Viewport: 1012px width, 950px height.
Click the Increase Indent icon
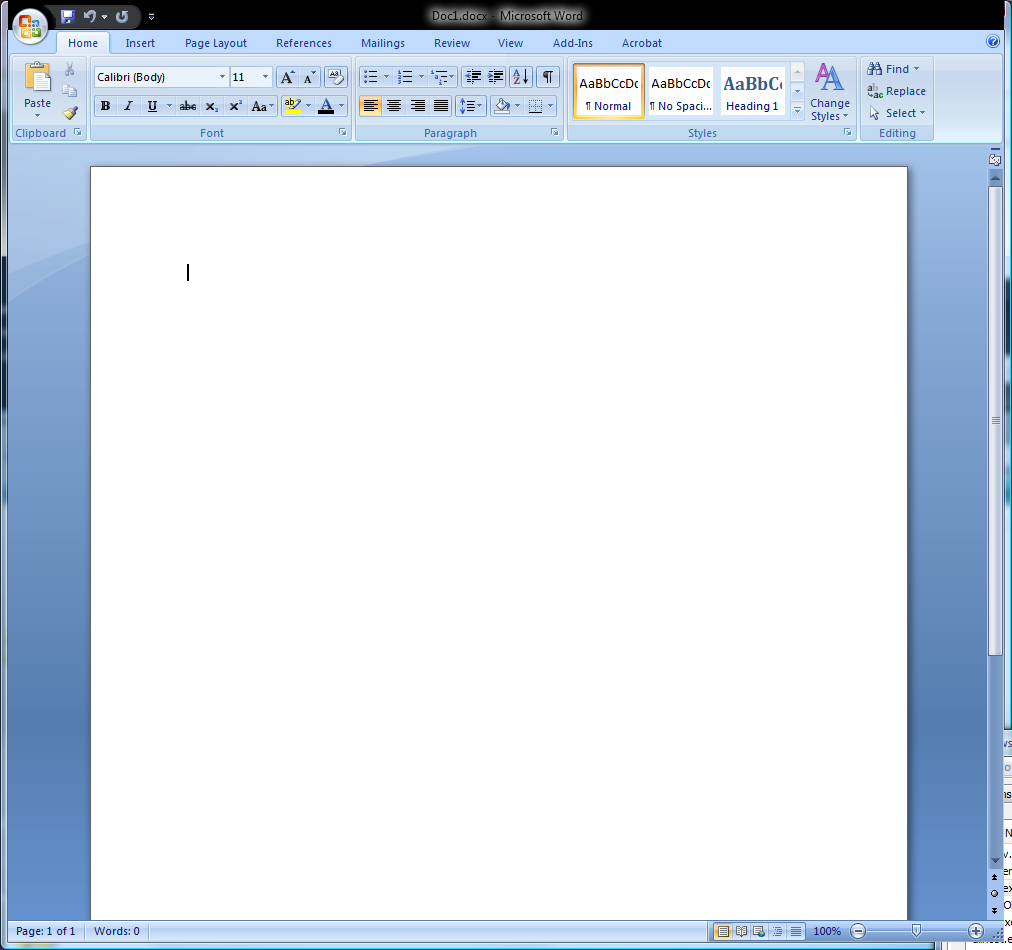point(496,77)
